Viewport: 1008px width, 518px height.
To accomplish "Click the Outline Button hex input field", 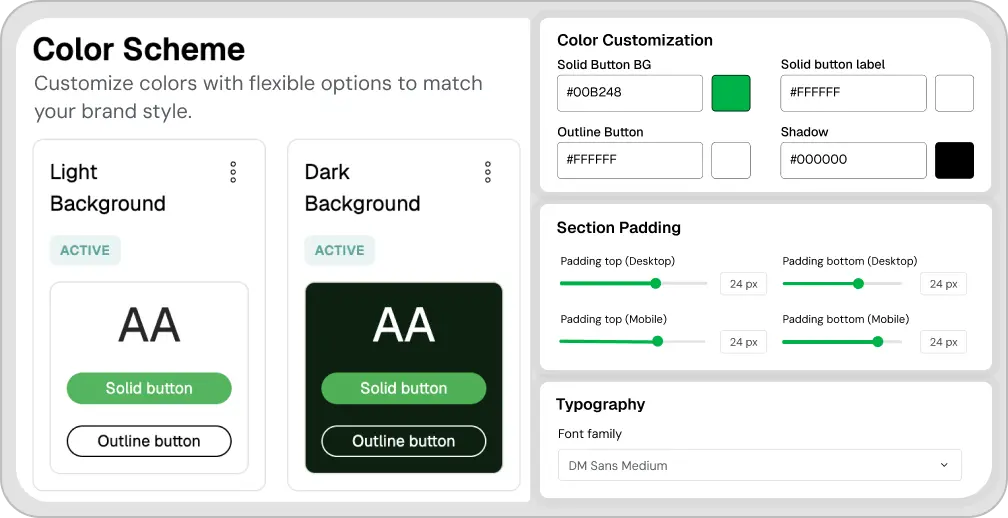I will pyautogui.click(x=630, y=160).
